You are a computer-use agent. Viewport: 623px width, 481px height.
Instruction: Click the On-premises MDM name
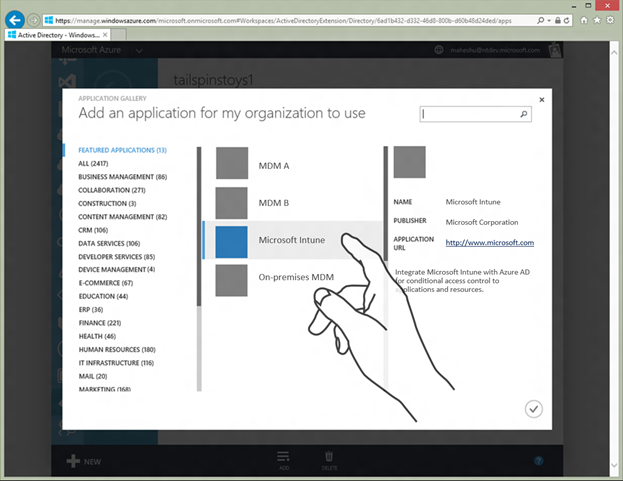point(296,277)
